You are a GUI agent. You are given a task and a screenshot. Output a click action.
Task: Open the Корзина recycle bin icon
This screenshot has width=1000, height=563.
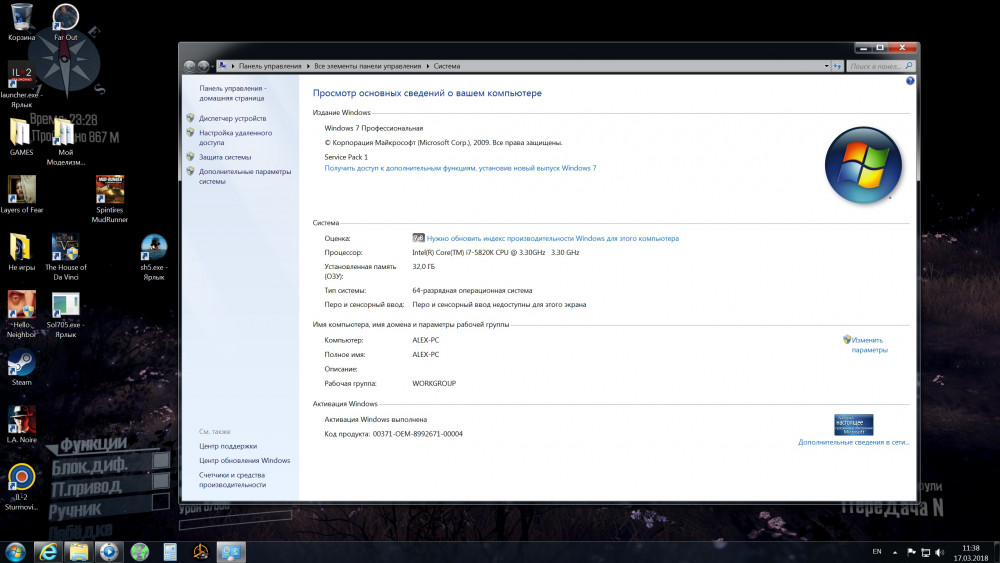point(21,18)
